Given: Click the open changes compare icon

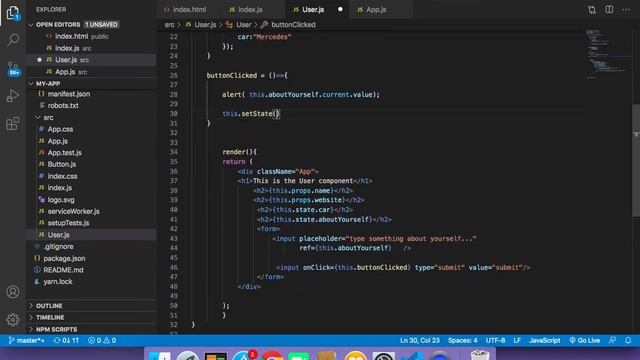Looking at the screenshot, I should coord(592,9).
